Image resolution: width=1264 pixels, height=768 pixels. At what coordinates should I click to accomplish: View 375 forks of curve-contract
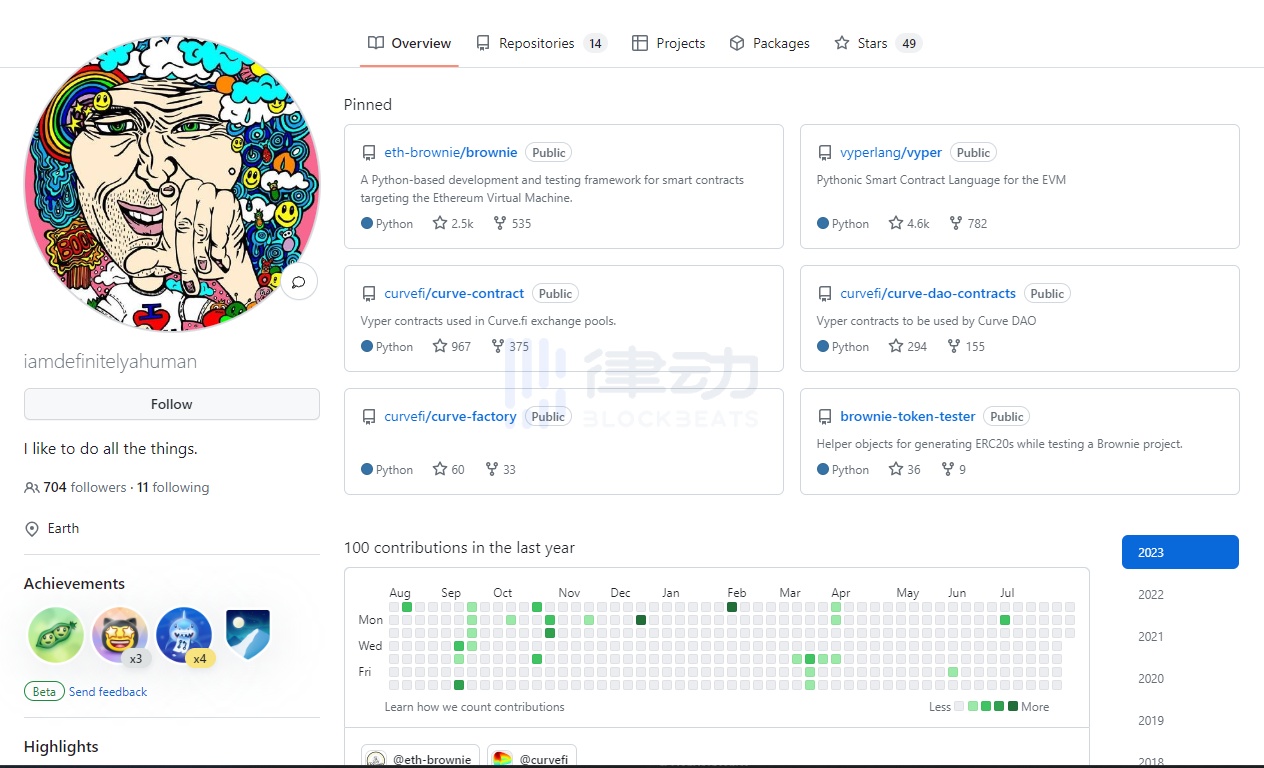(510, 346)
